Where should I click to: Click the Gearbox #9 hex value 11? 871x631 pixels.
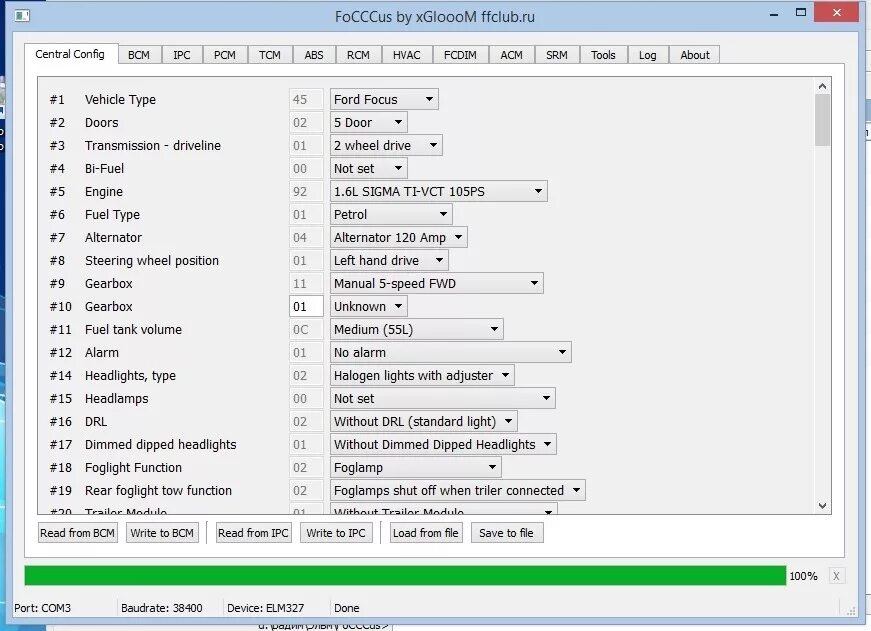(306, 283)
